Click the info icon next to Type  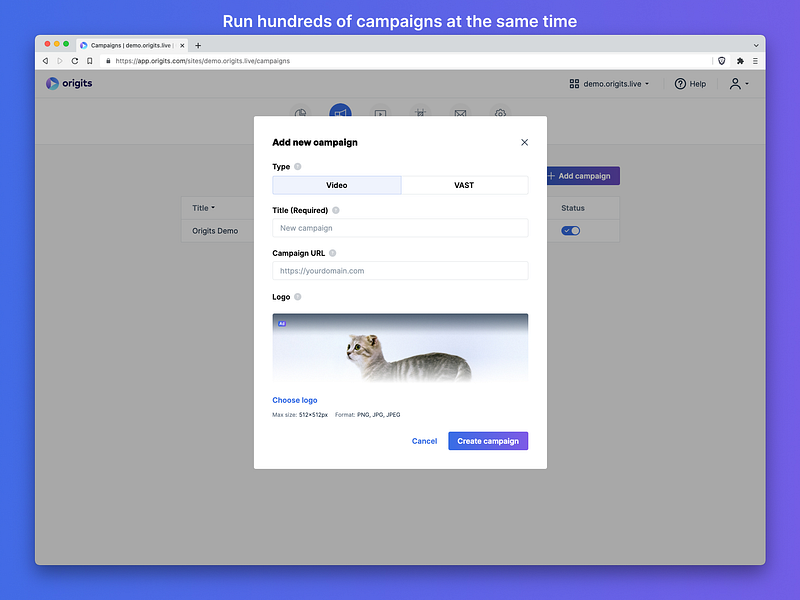[x=297, y=166]
